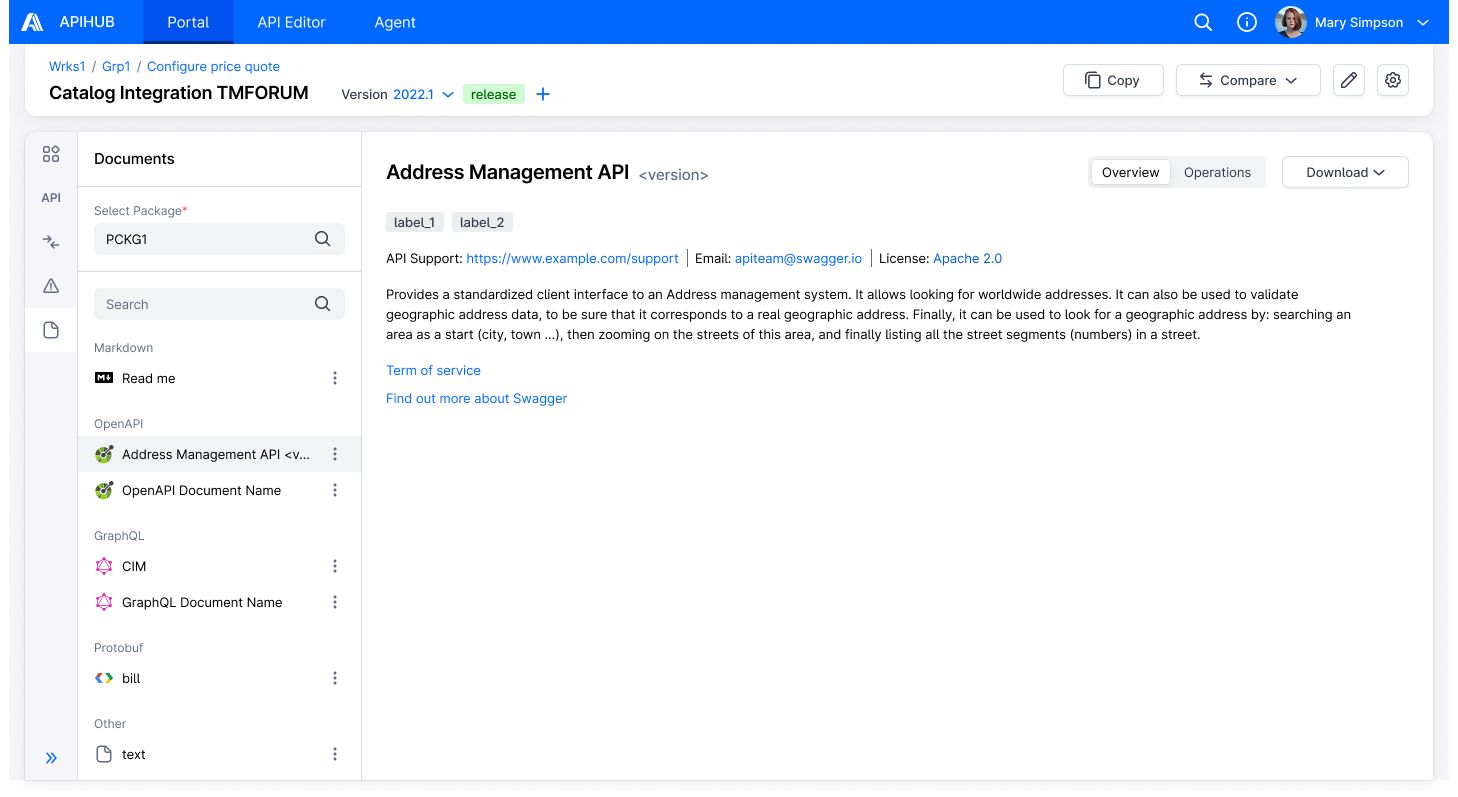Open options menu for CIM document
Screen dimensions: 1458x797
tap(335, 566)
